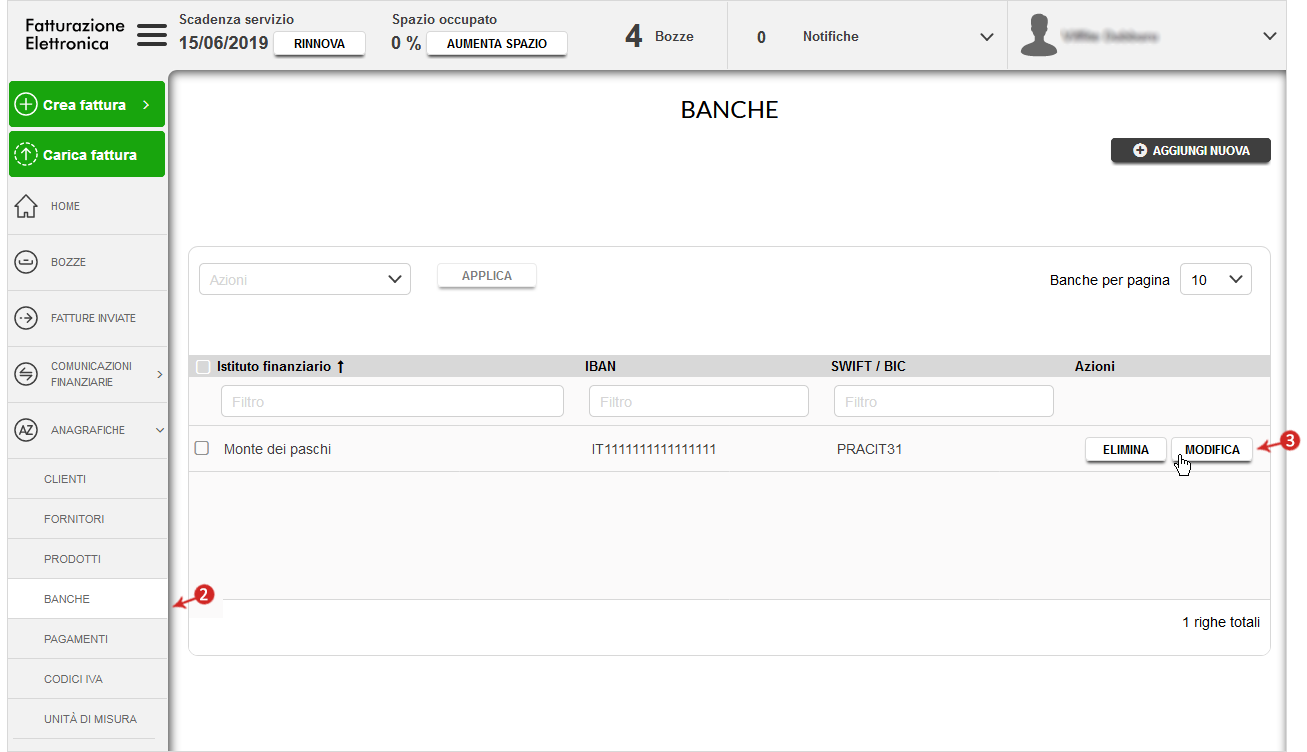Click the user avatar icon
Image resolution: width=1307 pixels, height=752 pixels.
[x=1039, y=35]
